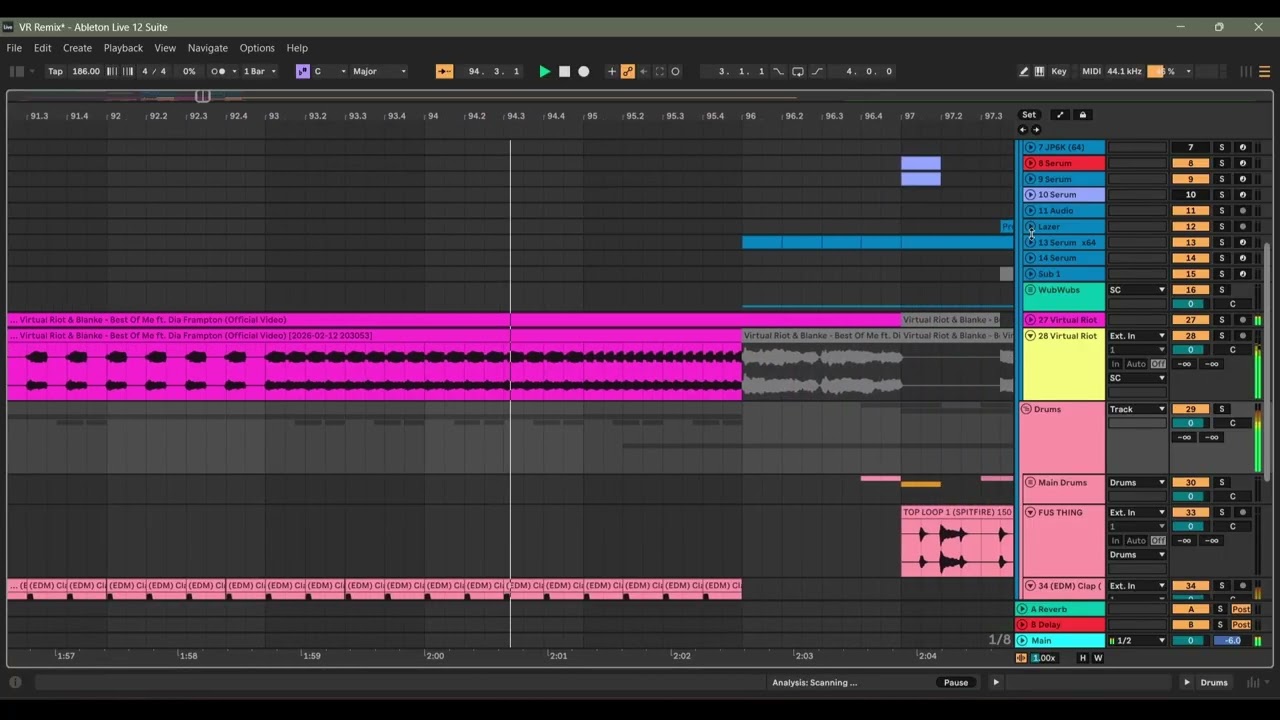
Task: Toggle the metronome button
Action: pyautogui.click(x=220, y=71)
